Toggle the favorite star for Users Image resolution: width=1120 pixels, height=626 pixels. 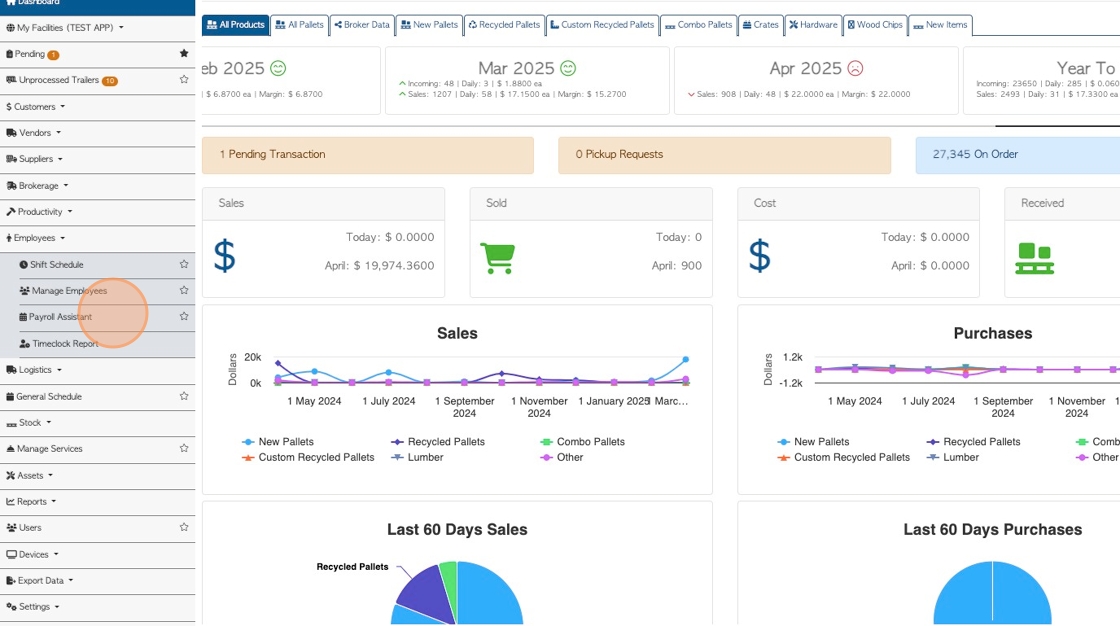click(x=184, y=527)
